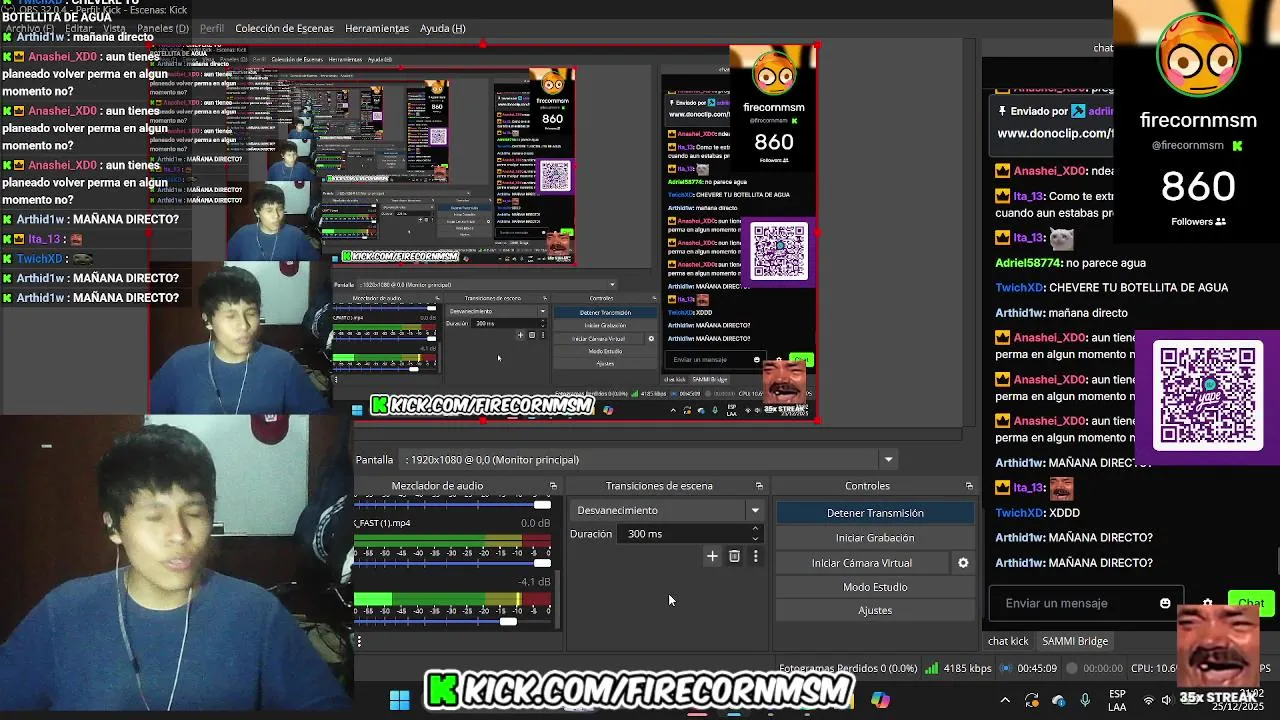Open Ajustes from Controles panel
1280x720 pixels.
[x=875, y=610]
